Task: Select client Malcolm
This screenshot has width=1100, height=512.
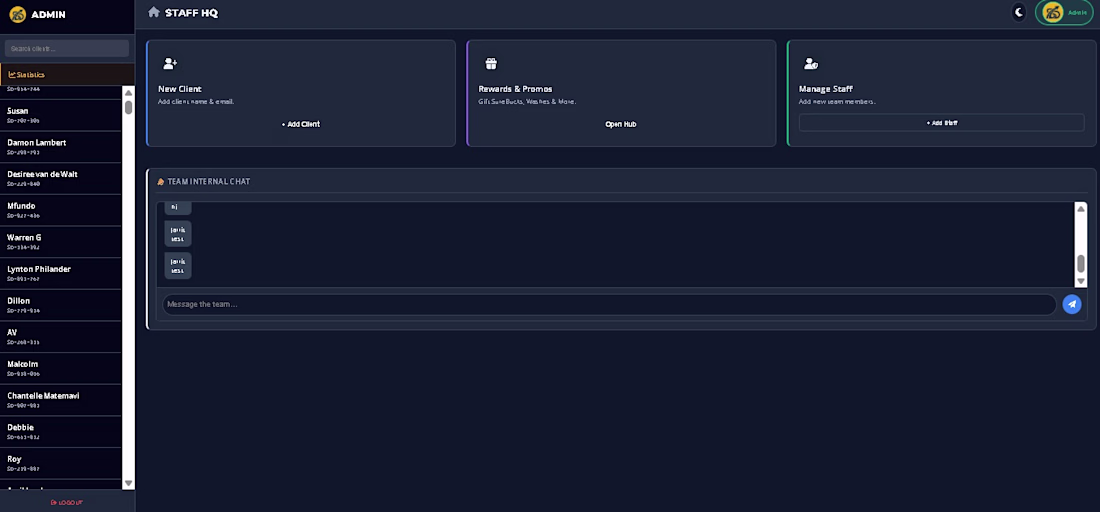Action: [x=60, y=368]
